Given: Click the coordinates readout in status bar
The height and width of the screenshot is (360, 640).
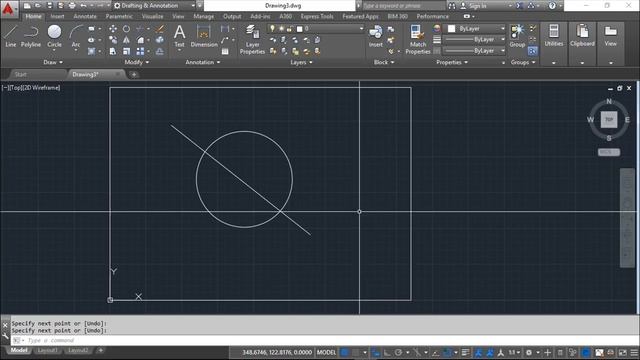Looking at the screenshot, I should click(x=277, y=352).
